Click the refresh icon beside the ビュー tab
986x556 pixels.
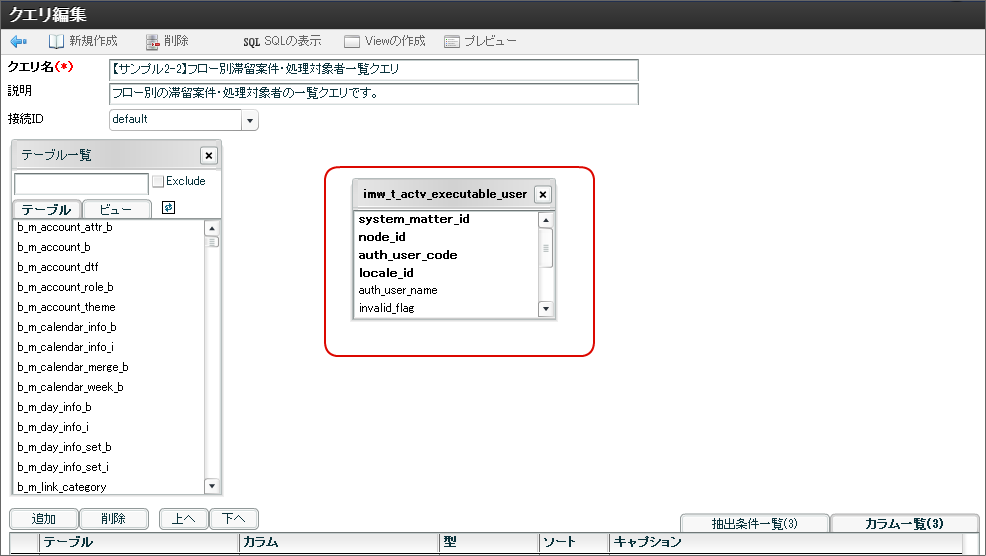click(x=168, y=208)
